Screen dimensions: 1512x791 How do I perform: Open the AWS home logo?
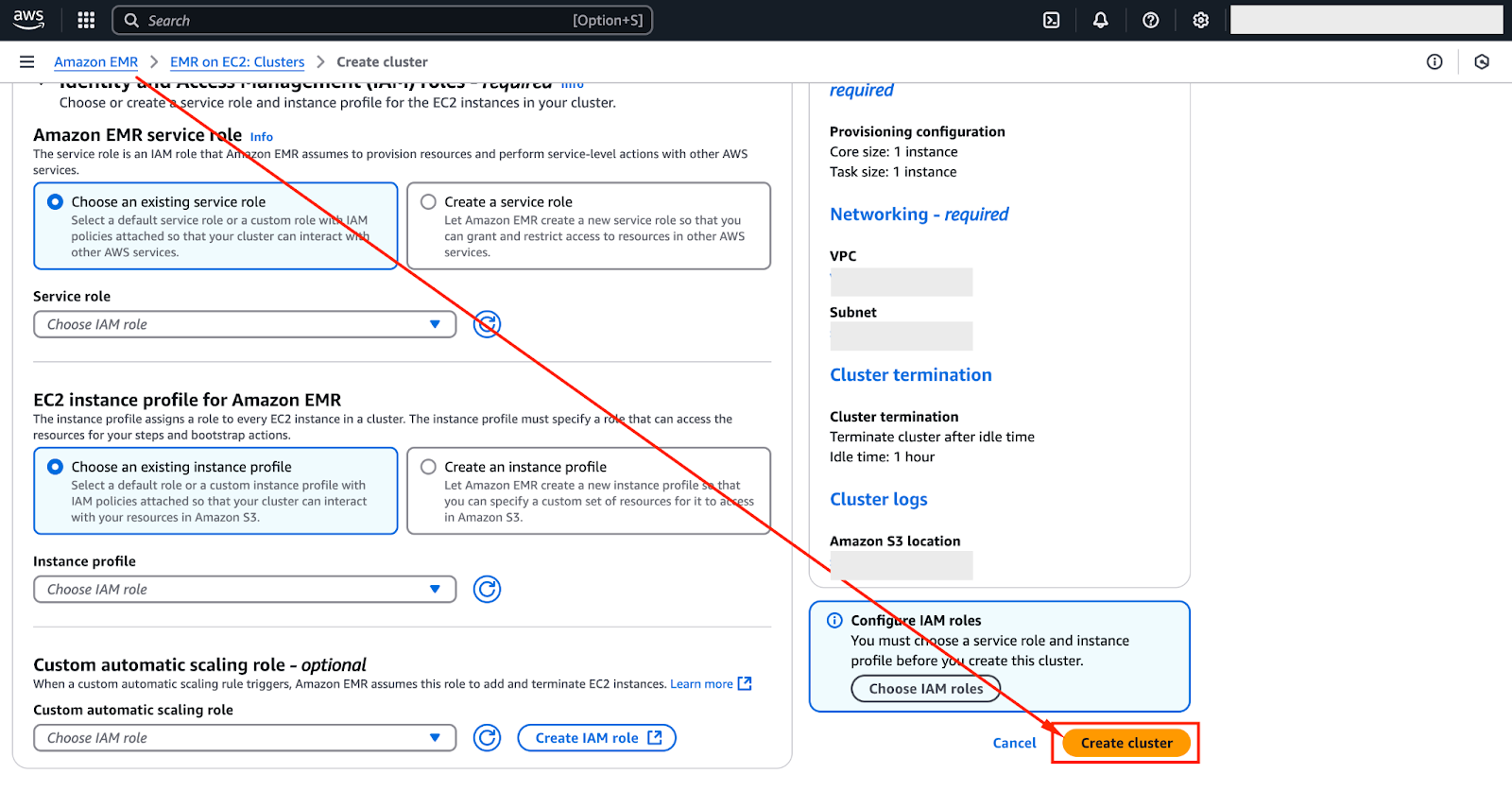click(28, 19)
